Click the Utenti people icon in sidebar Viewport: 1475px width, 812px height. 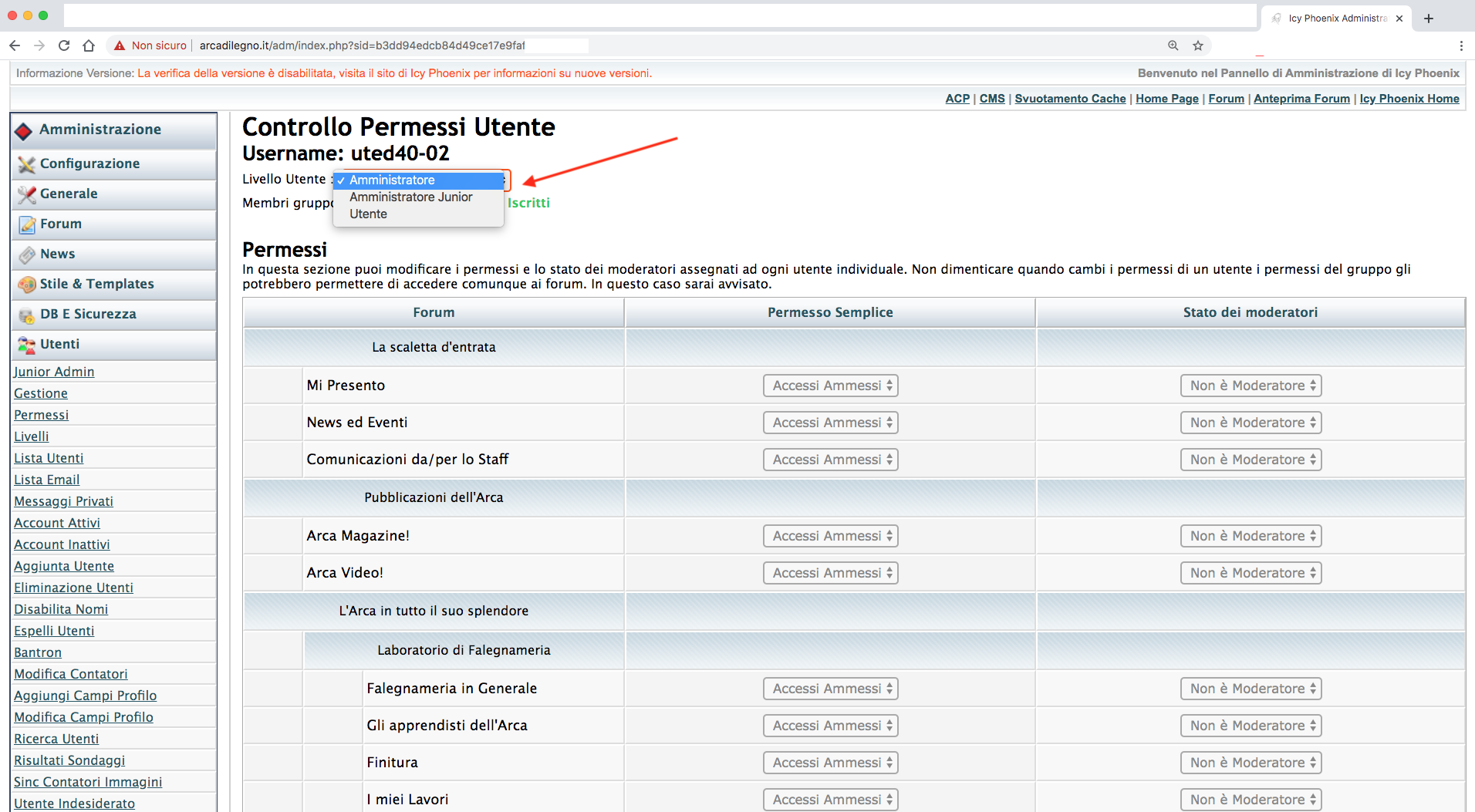pos(26,345)
